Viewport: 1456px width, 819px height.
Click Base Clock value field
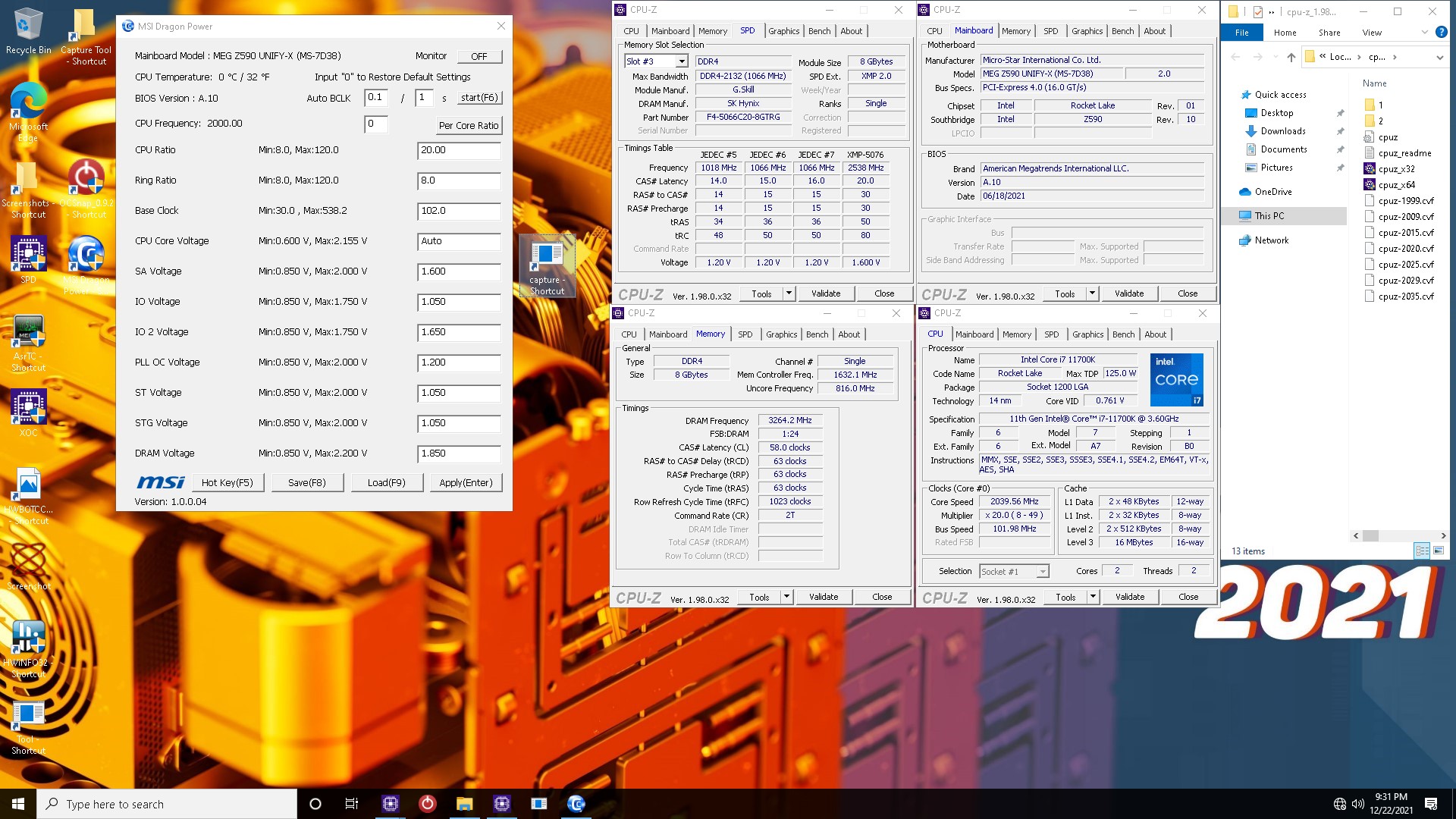[x=459, y=211]
